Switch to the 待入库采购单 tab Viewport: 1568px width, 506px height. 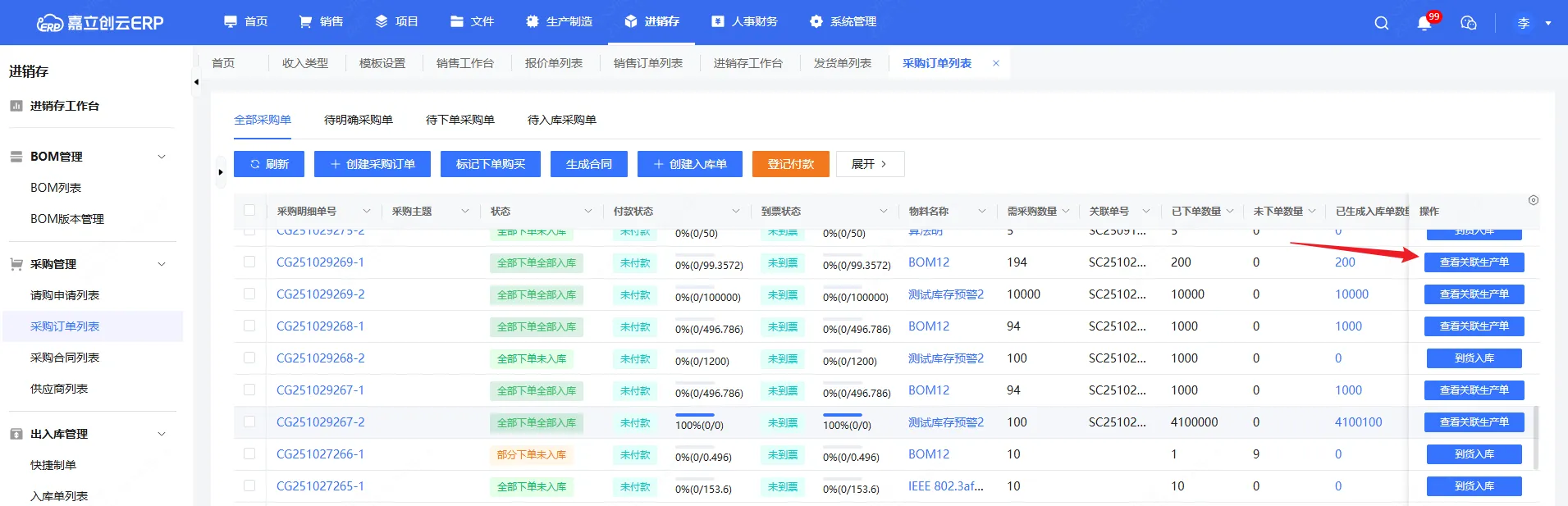tap(561, 120)
